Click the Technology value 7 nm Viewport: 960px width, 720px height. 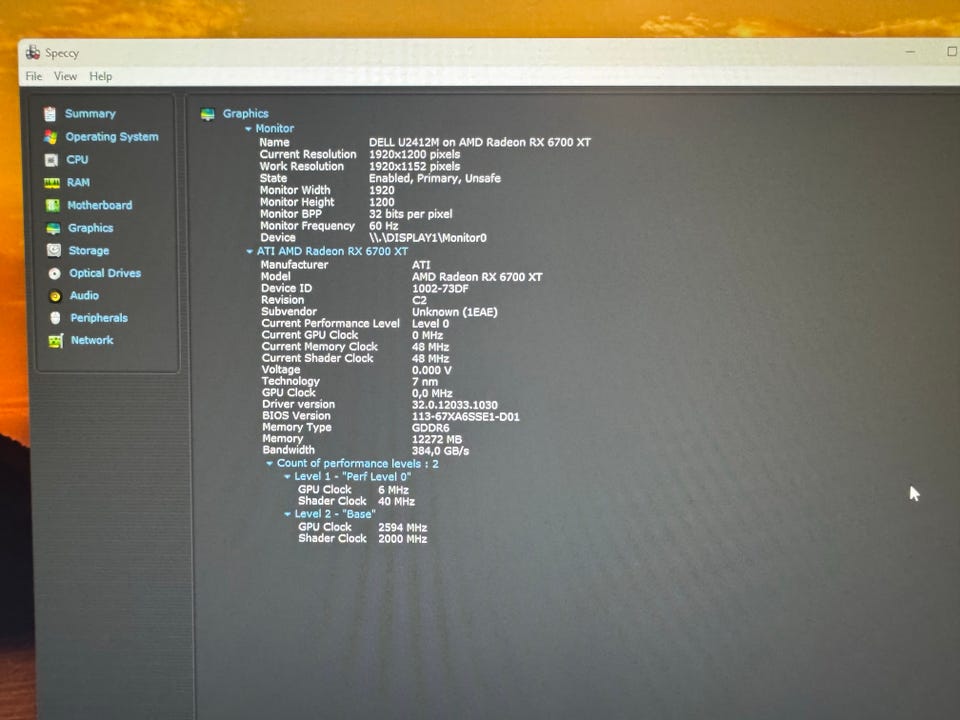point(425,382)
